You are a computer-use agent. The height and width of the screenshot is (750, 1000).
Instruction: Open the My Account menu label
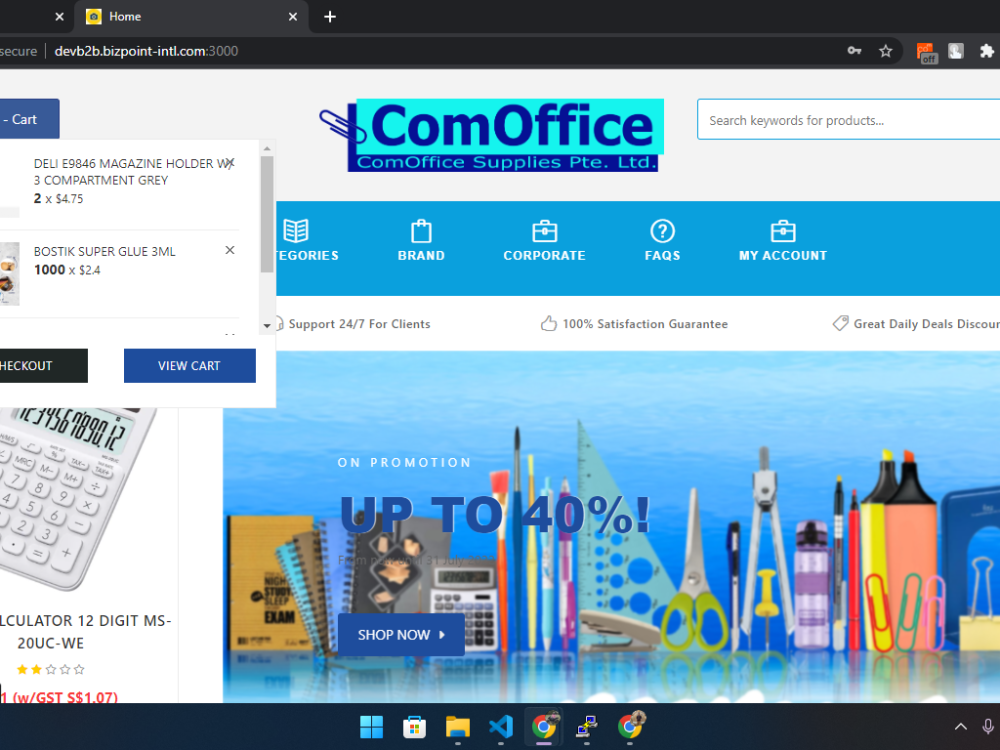[x=783, y=255]
